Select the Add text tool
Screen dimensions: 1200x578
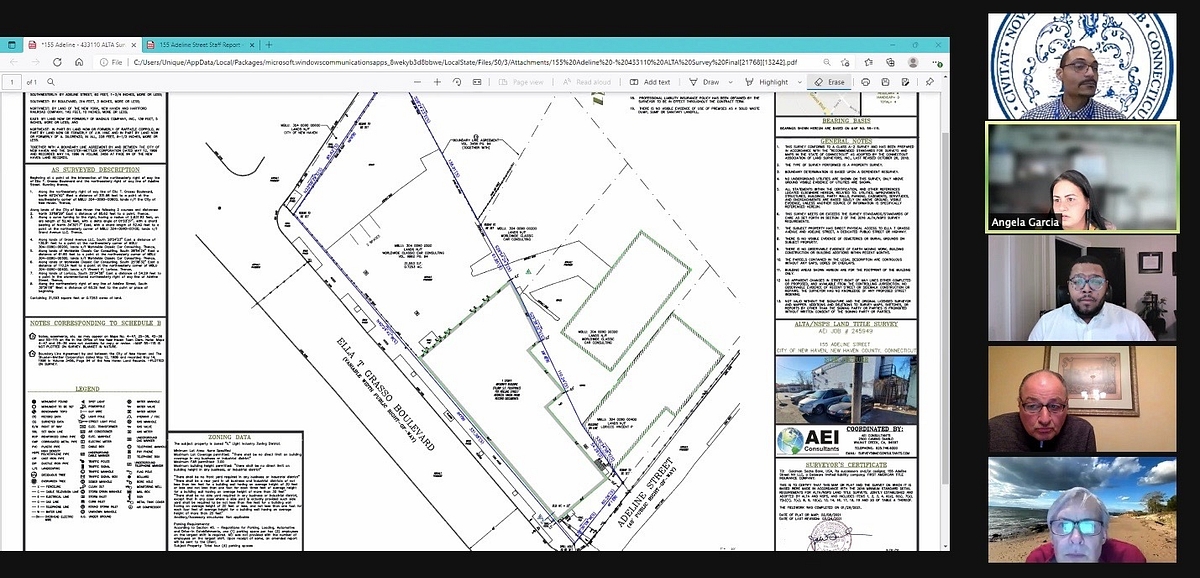point(651,82)
